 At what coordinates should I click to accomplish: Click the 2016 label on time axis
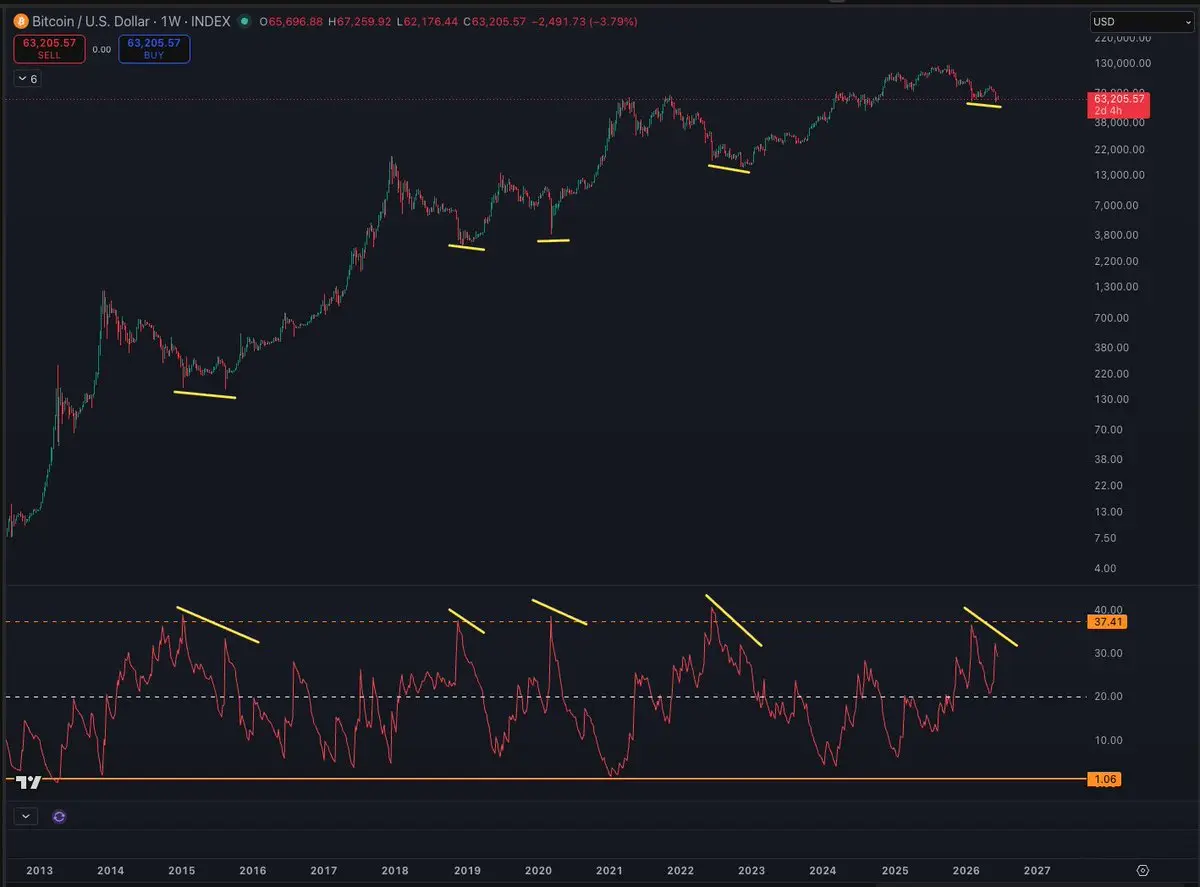click(x=252, y=871)
